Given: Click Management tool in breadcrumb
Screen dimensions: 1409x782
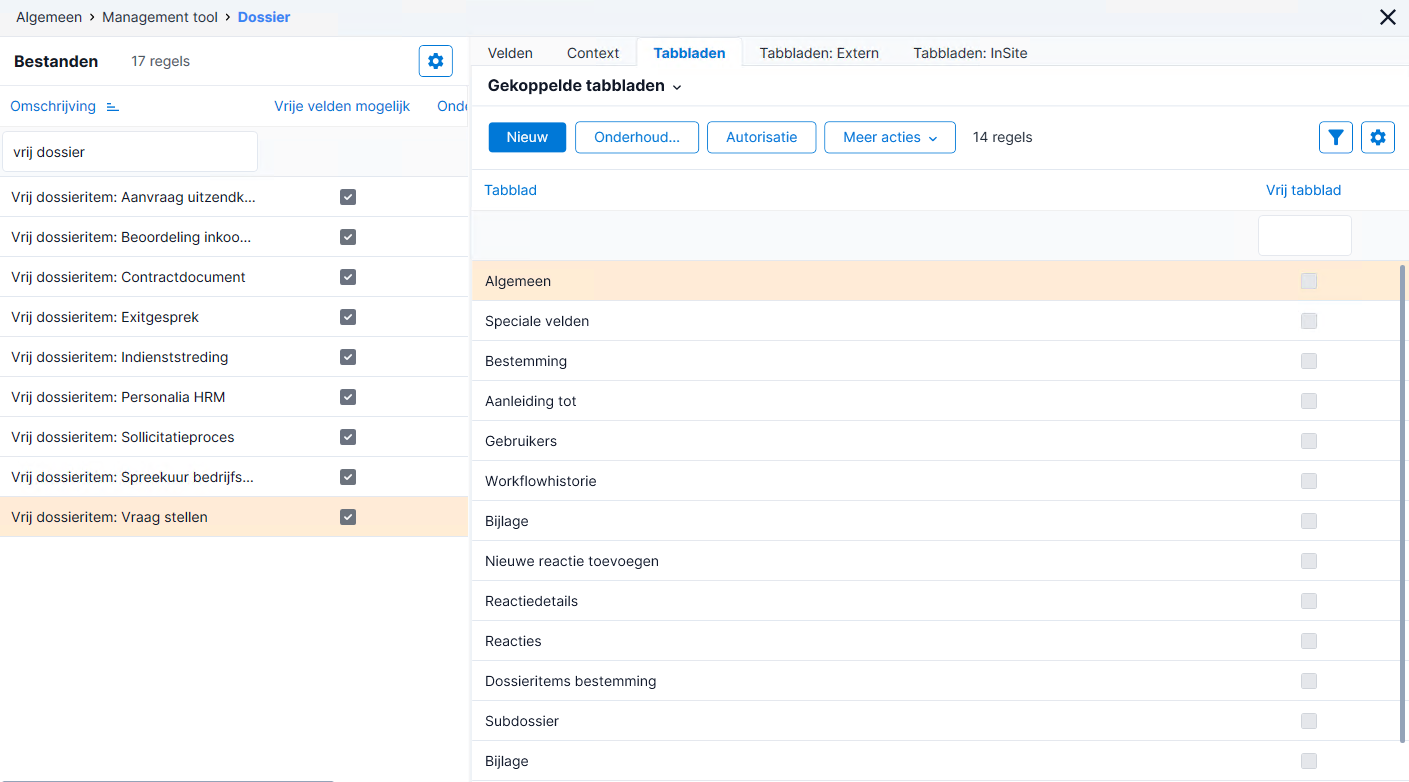Looking at the screenshot, I should pyautogui.click(x=160, y=17).
